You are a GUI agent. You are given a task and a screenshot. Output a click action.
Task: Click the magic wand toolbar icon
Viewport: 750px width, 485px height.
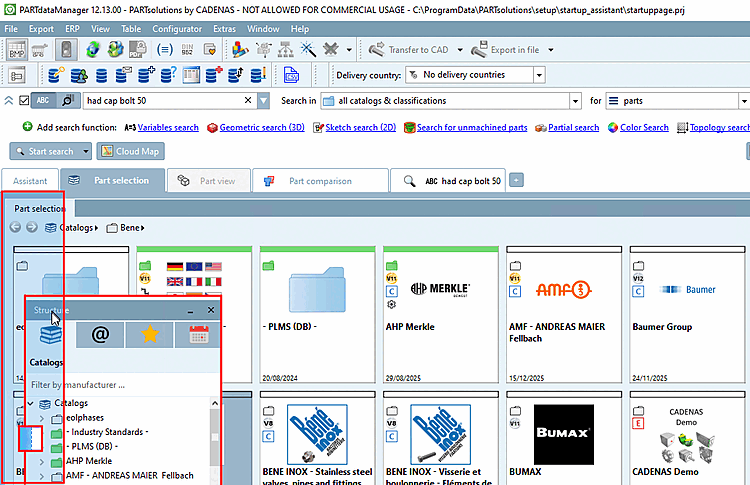click(308, 50)
